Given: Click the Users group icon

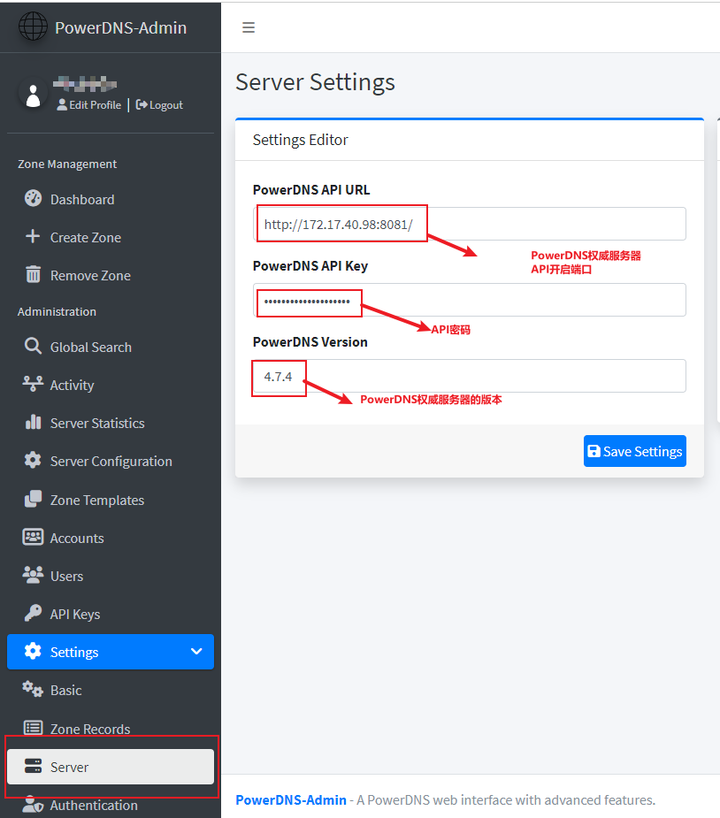Looking at the screenshot, I should coord(33,575).
